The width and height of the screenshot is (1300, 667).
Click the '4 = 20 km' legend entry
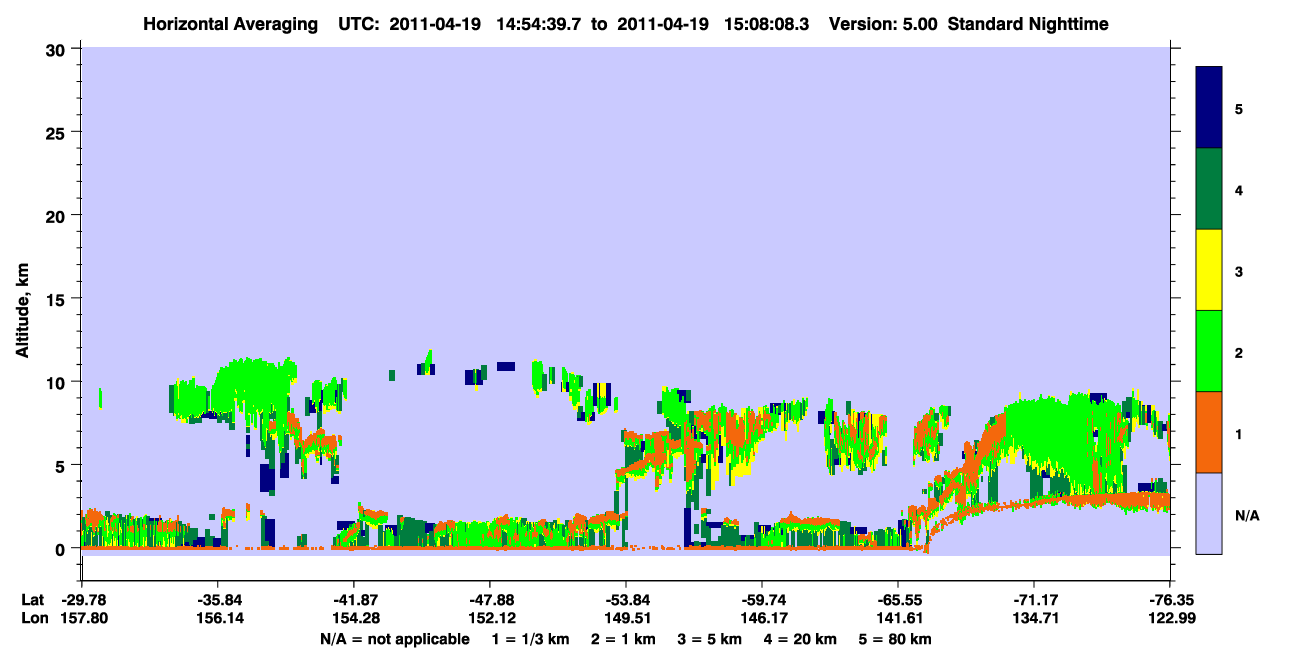(x=802, y=639)
